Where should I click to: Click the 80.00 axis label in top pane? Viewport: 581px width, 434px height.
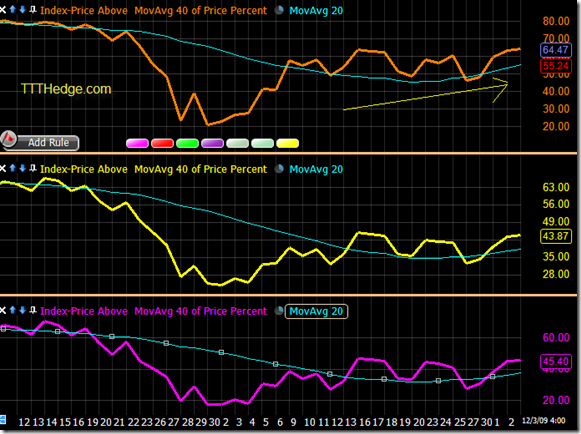(x=556, y=21)
